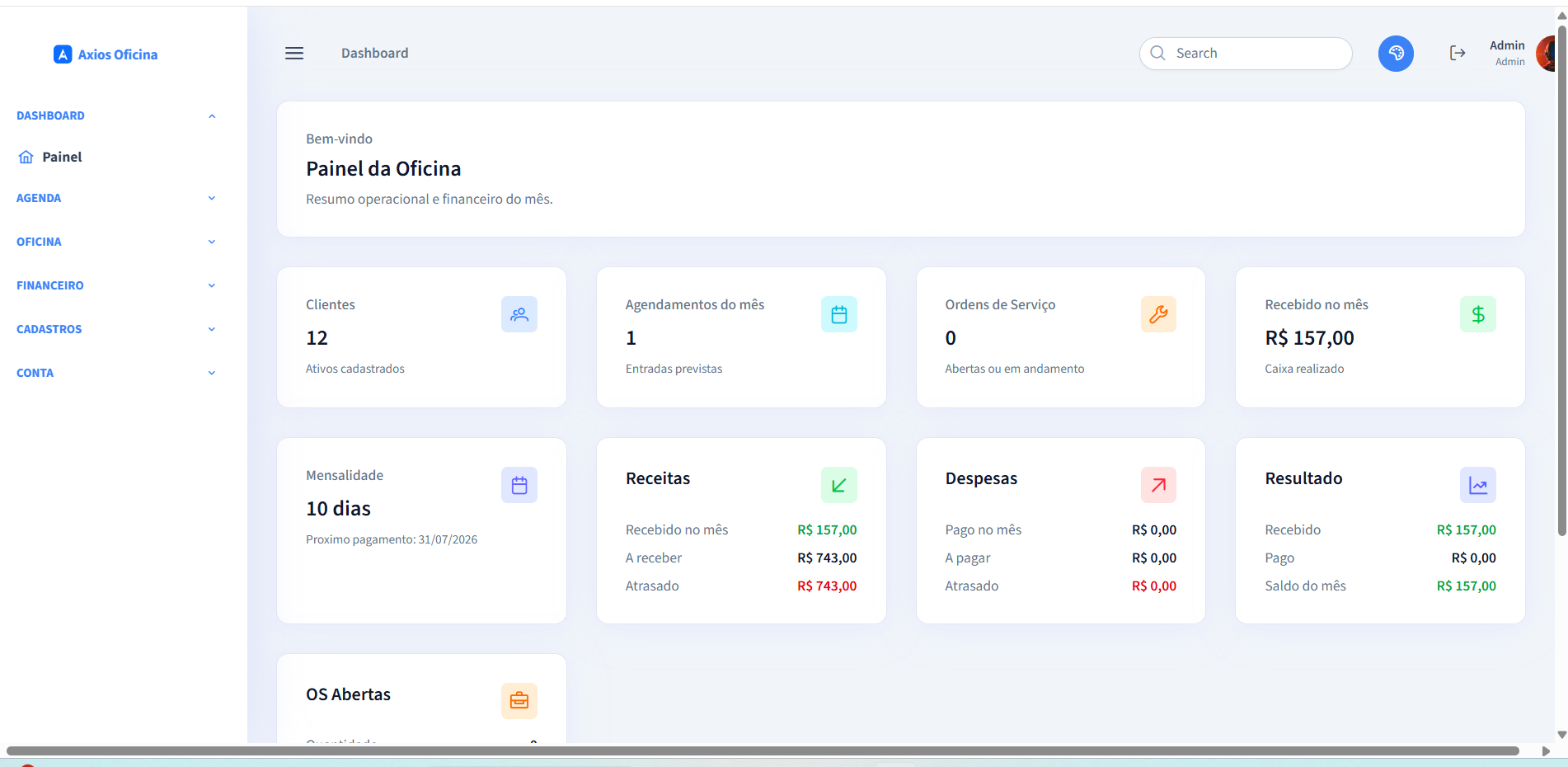The height and width of the screenshot is (767, 1568).
Task: Click the red Atrasado amount R$ 743,00
Action: tap(827, 586)
